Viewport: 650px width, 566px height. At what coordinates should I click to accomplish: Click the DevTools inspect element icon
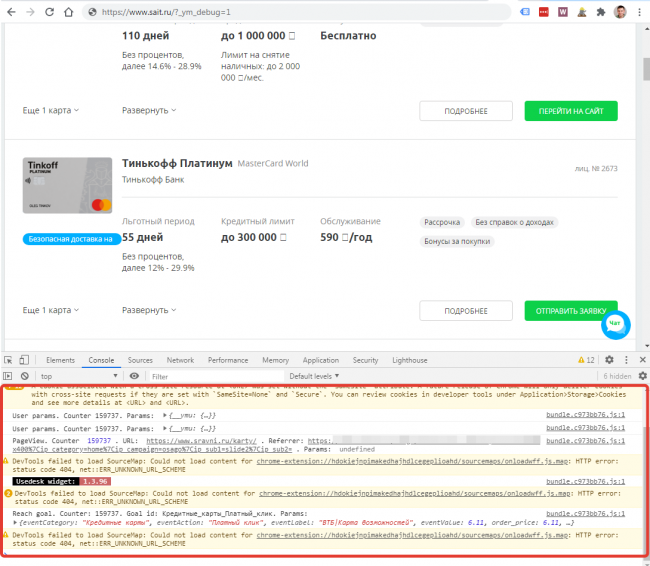[x=8, y=360]
